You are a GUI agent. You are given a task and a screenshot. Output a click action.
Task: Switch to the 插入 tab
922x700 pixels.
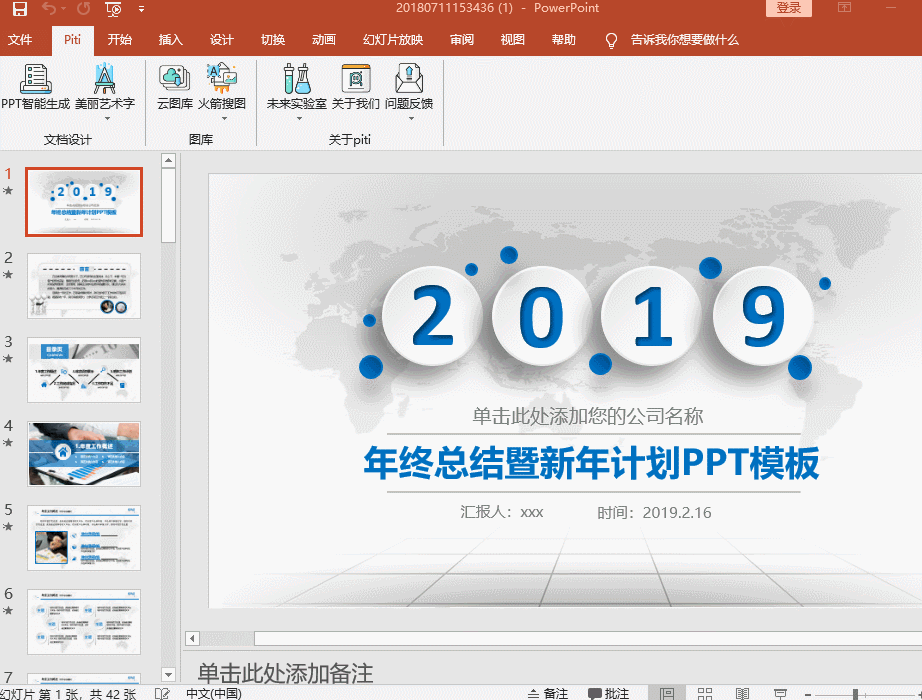[x=171, y=40]
